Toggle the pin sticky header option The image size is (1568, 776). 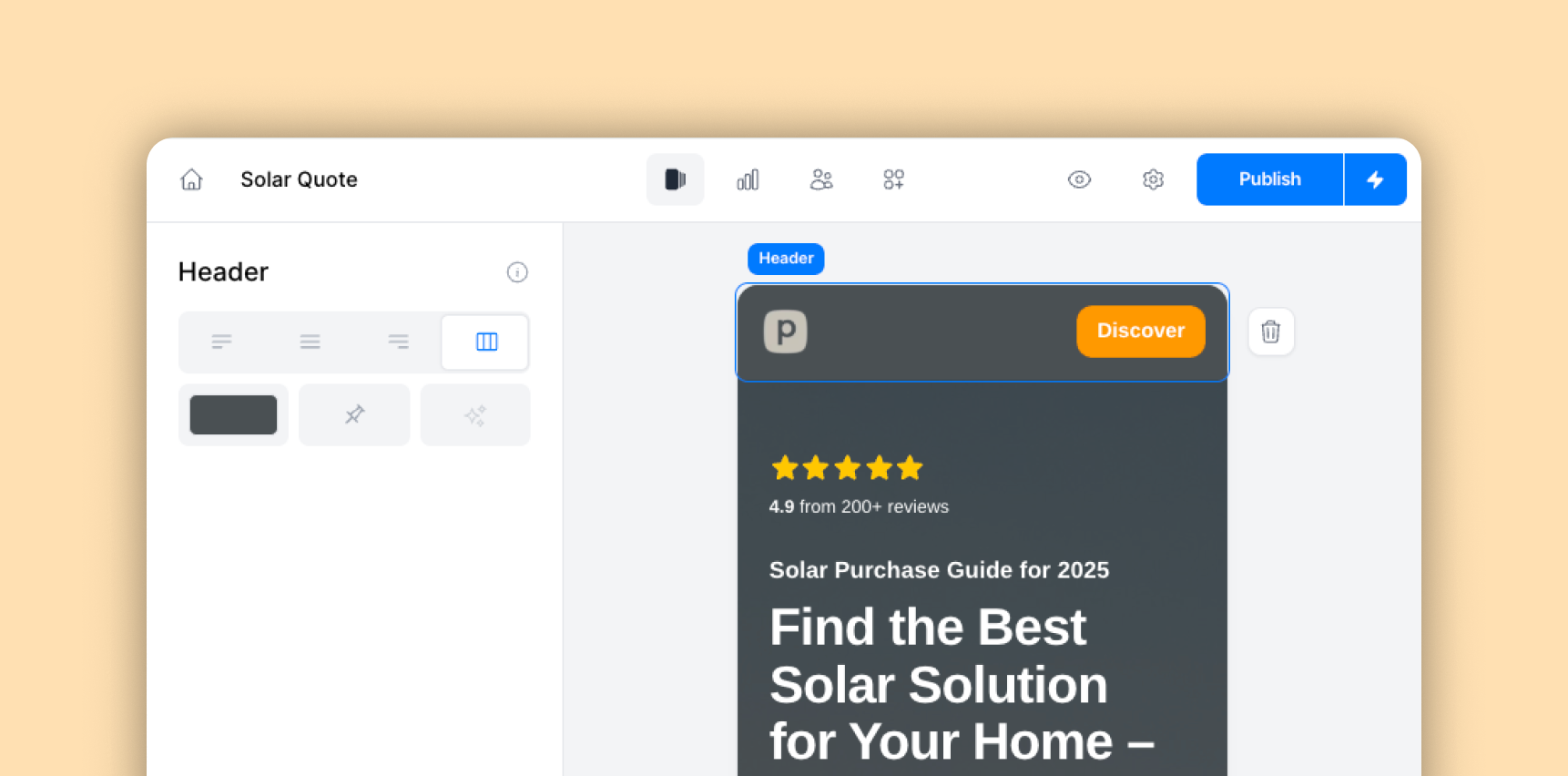tap(354, 414)
